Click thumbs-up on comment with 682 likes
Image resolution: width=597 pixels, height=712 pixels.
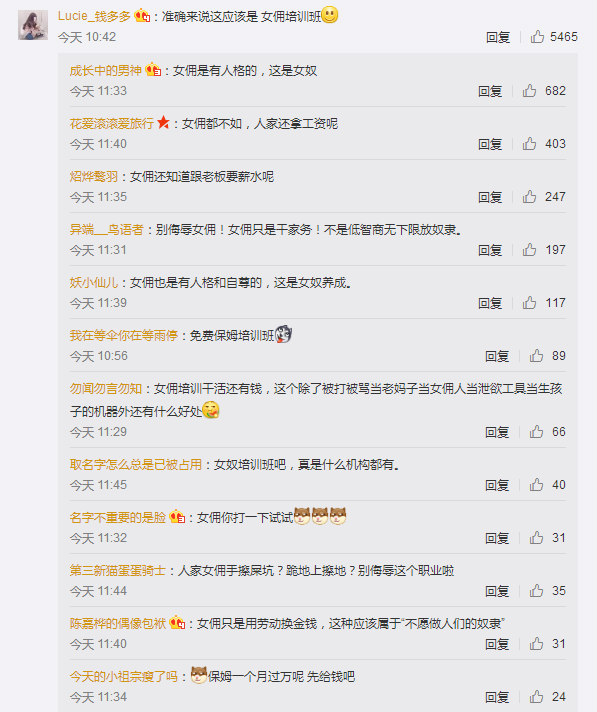529,90
